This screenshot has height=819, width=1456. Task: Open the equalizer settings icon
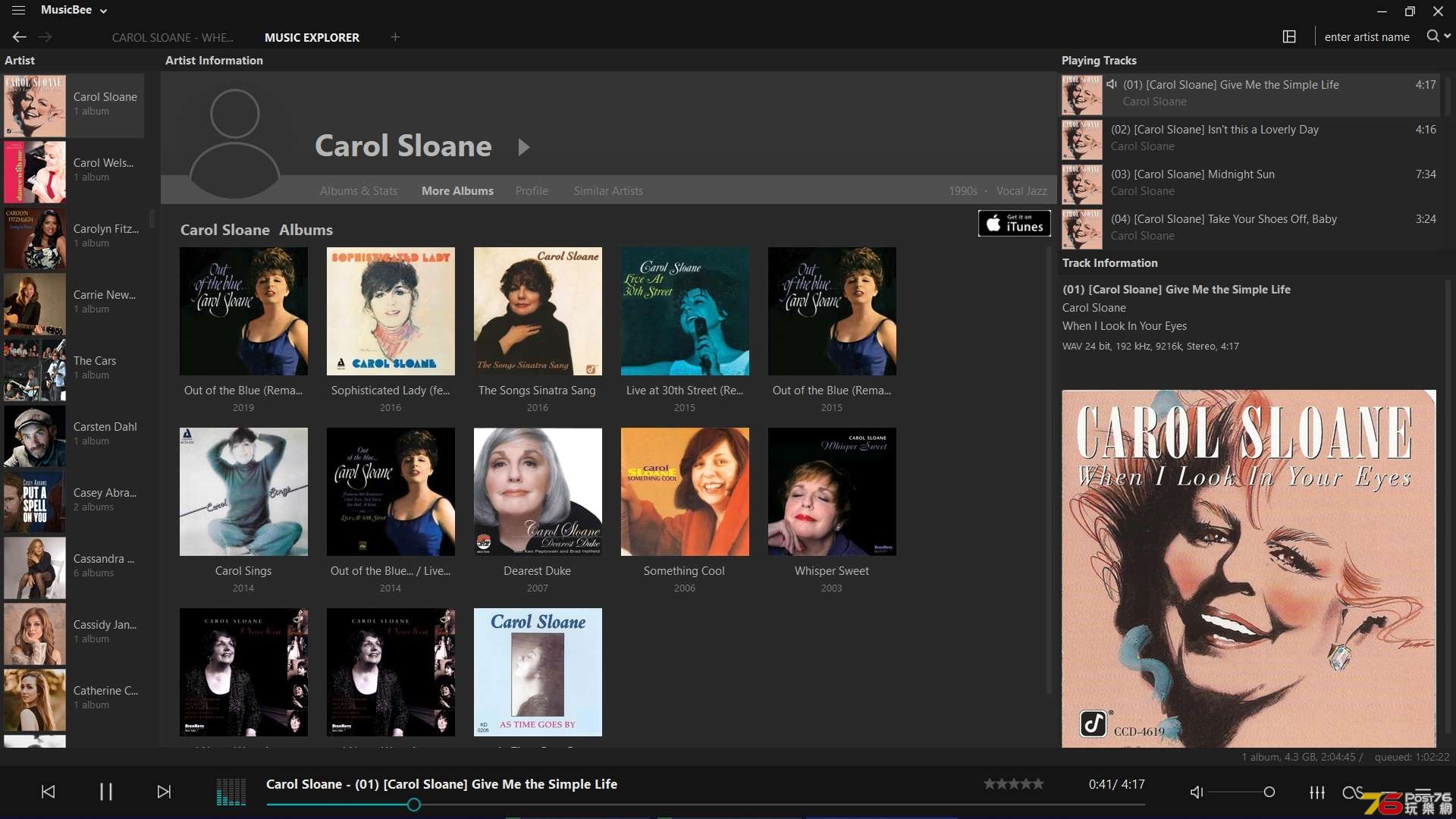(x=1317, y=792)
